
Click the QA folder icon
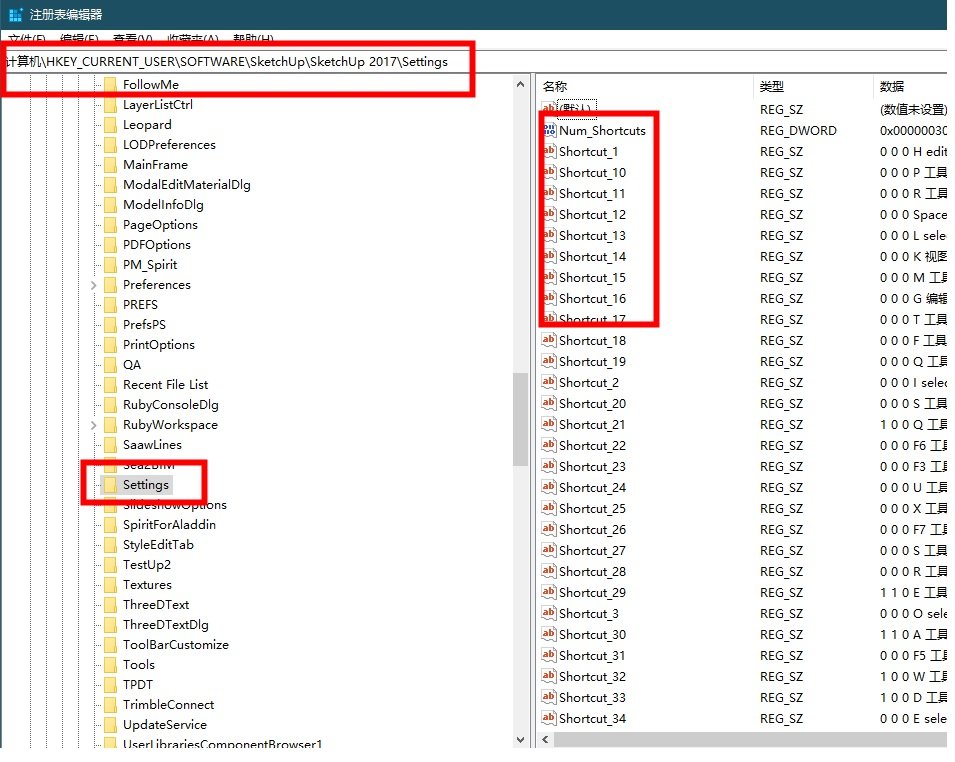110,365
